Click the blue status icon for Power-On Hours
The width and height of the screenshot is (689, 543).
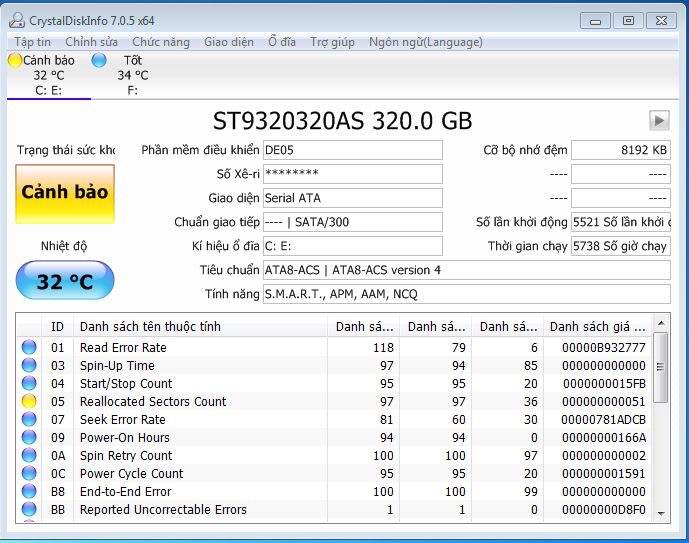point(29,438)
